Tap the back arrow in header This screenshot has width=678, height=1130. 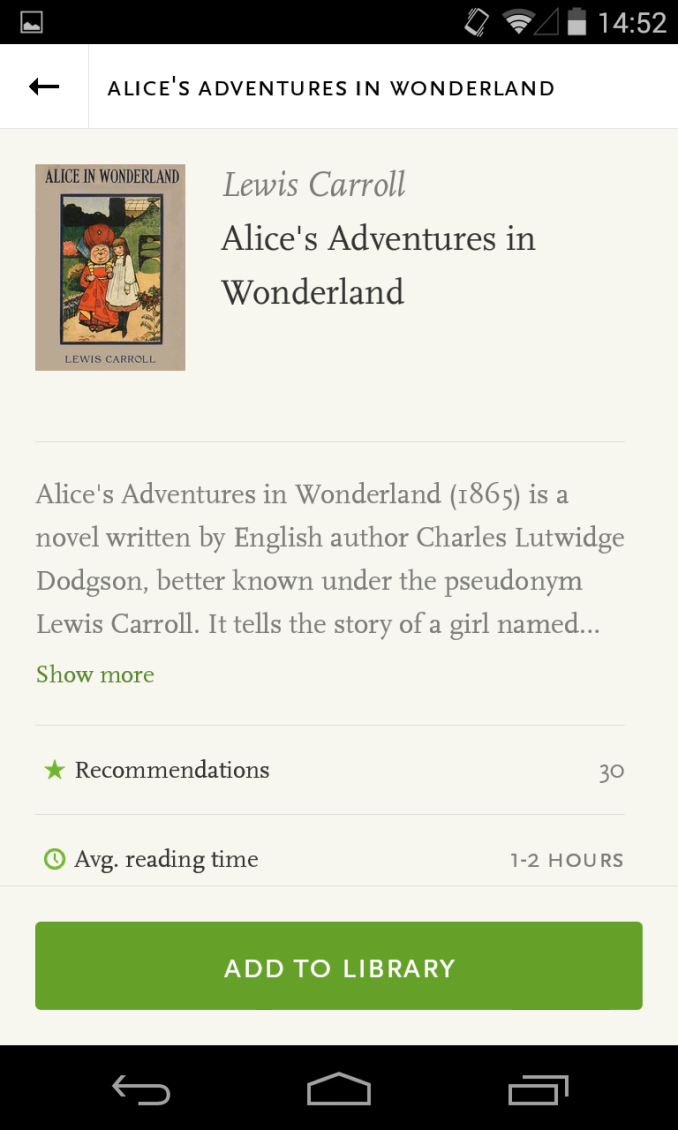tap(44, 87)
